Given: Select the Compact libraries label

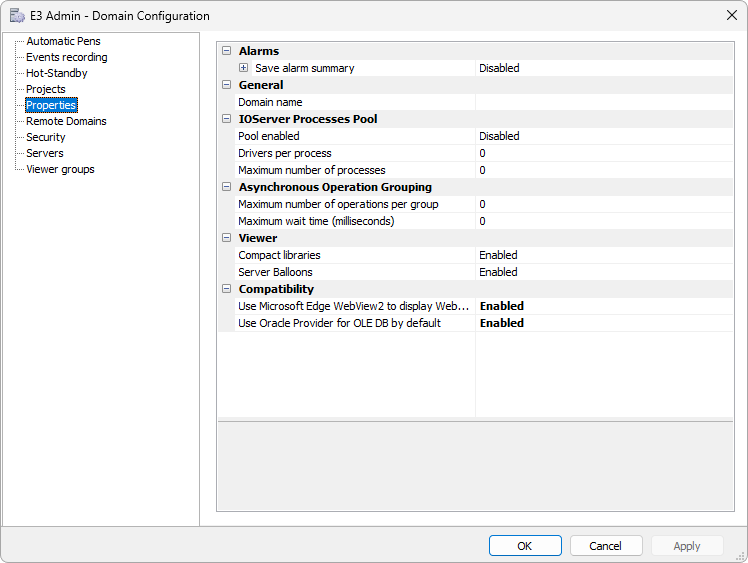Looking at the screenshot, I should 279,255.
